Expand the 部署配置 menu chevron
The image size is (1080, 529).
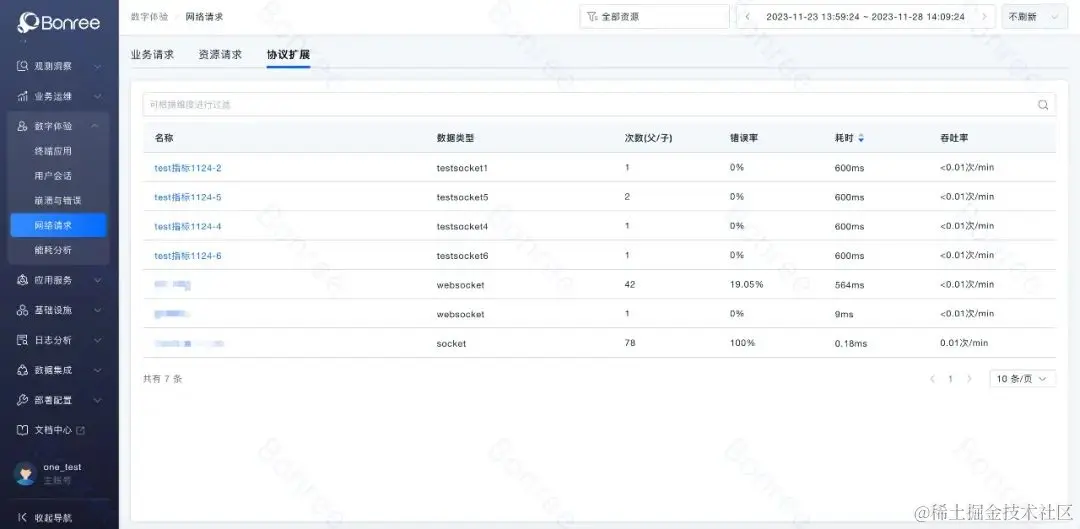click(x=97, y=400)
